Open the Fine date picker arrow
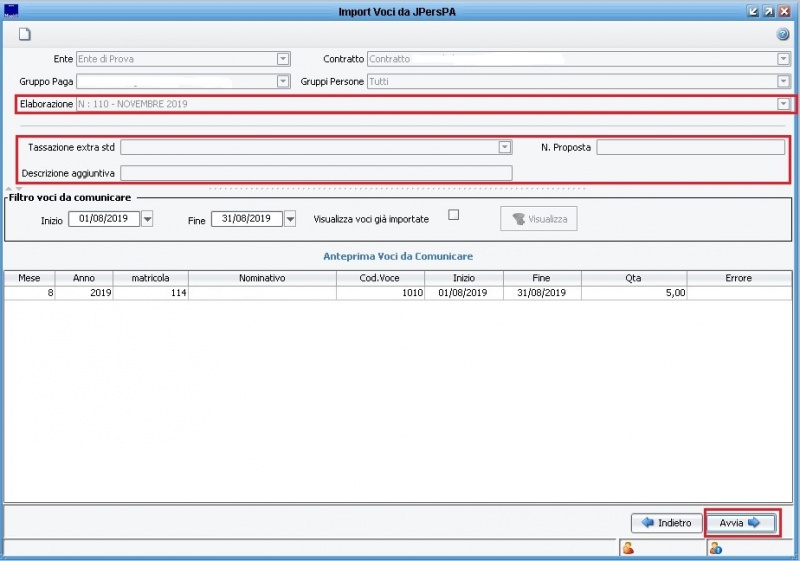Viewport: 800px width, 561px height. pos(290,218)
